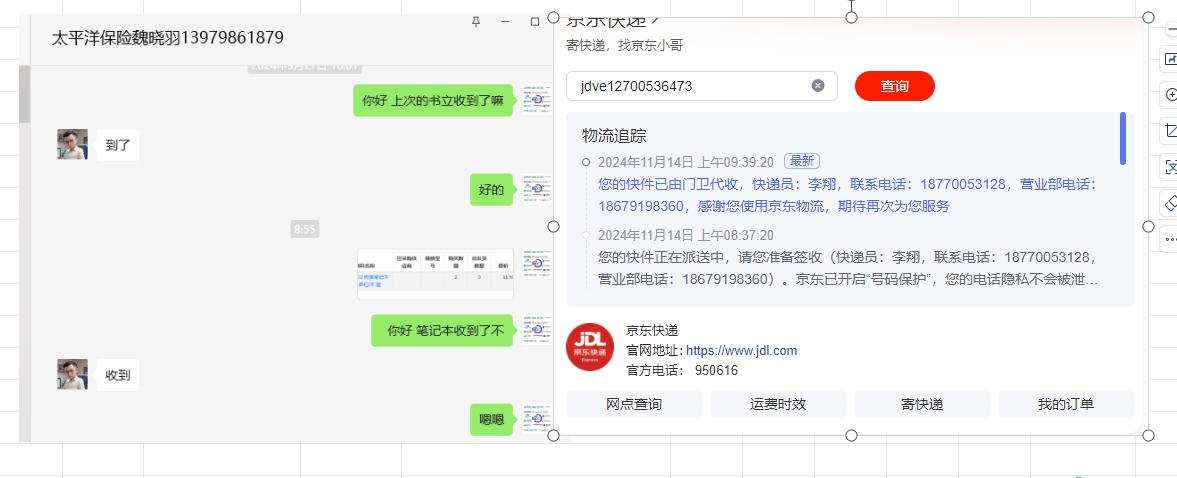The width and height of the screenshot is (1177, 478).
Task: Open the https://www.jdl.com link
Action: [742, 350]
